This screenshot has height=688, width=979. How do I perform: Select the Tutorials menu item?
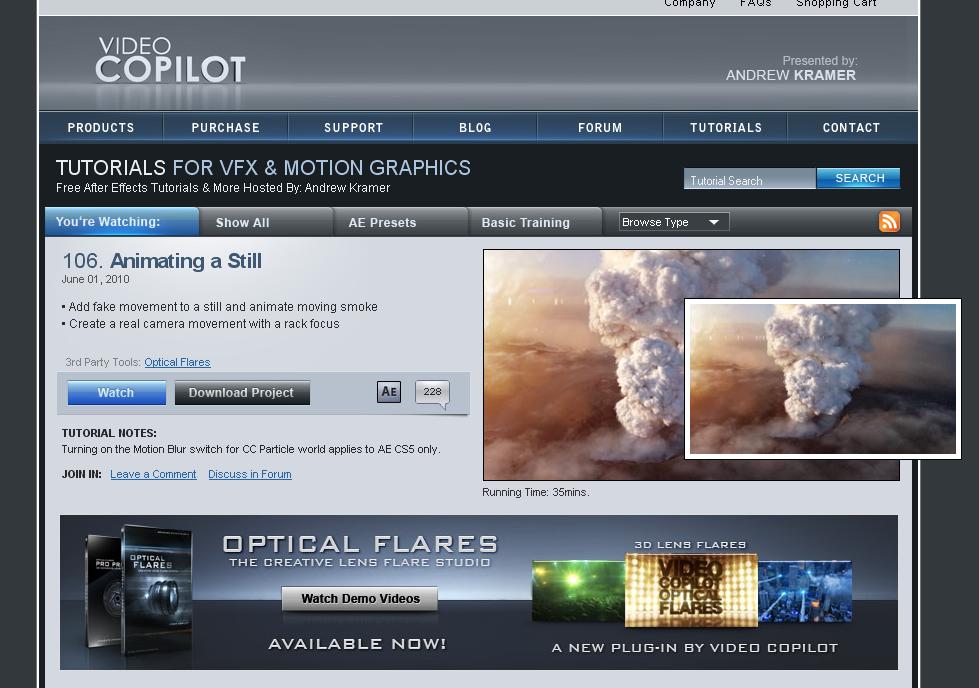coord(726,127)
